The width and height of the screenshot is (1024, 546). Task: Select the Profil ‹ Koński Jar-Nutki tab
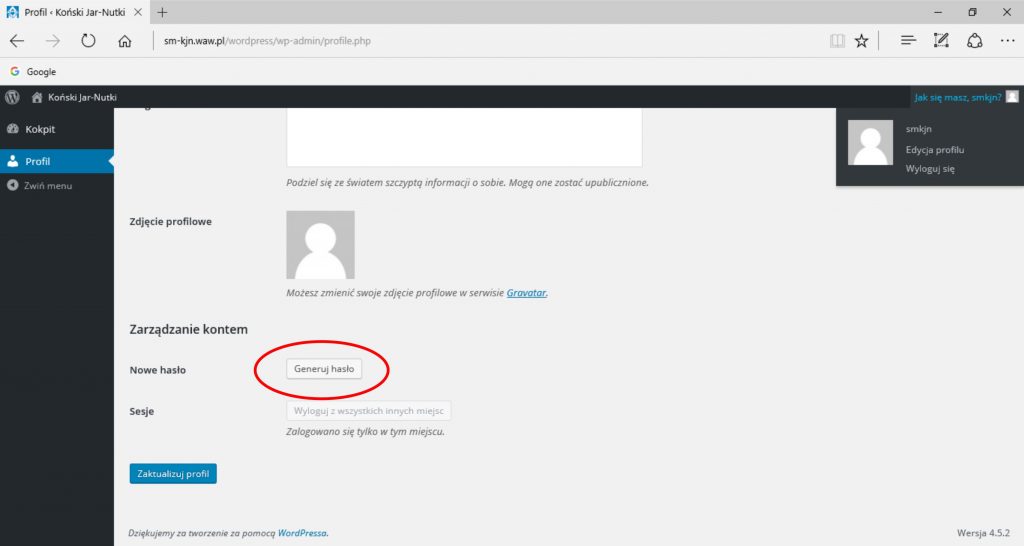[74, 12]
